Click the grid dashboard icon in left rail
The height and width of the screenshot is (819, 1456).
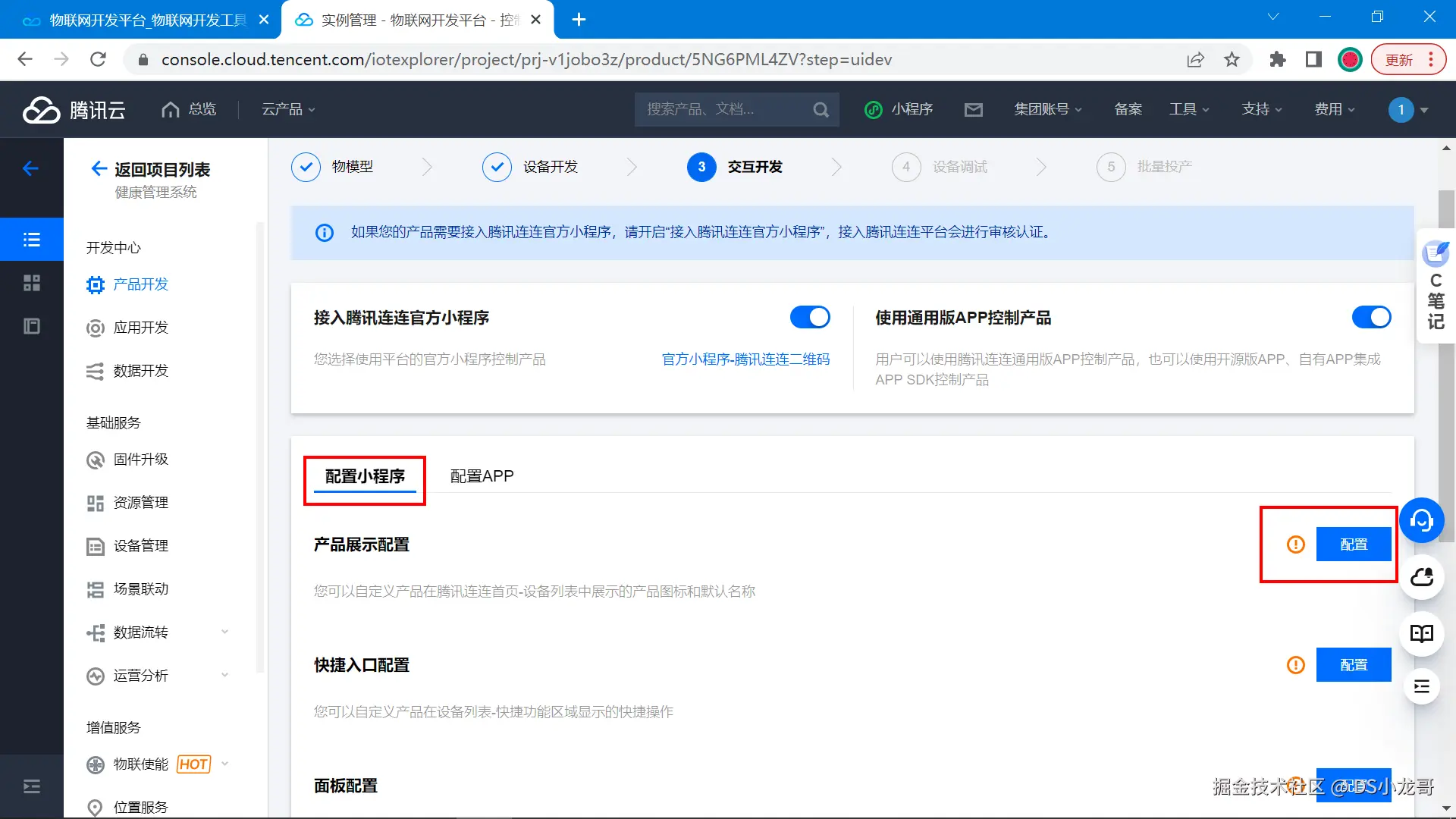point(31,283)
